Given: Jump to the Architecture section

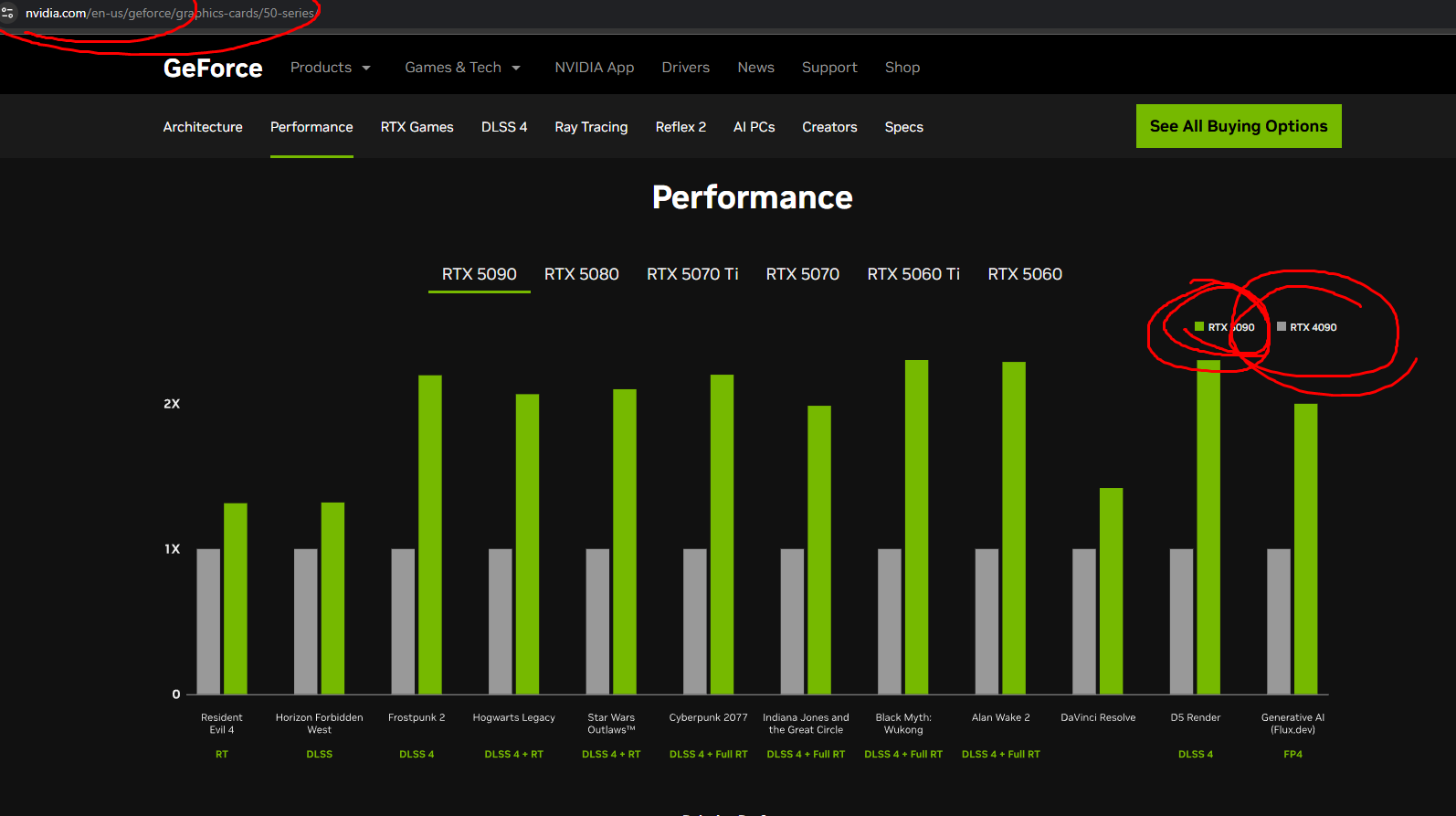Looking at the screenshot, I should 203,127.
